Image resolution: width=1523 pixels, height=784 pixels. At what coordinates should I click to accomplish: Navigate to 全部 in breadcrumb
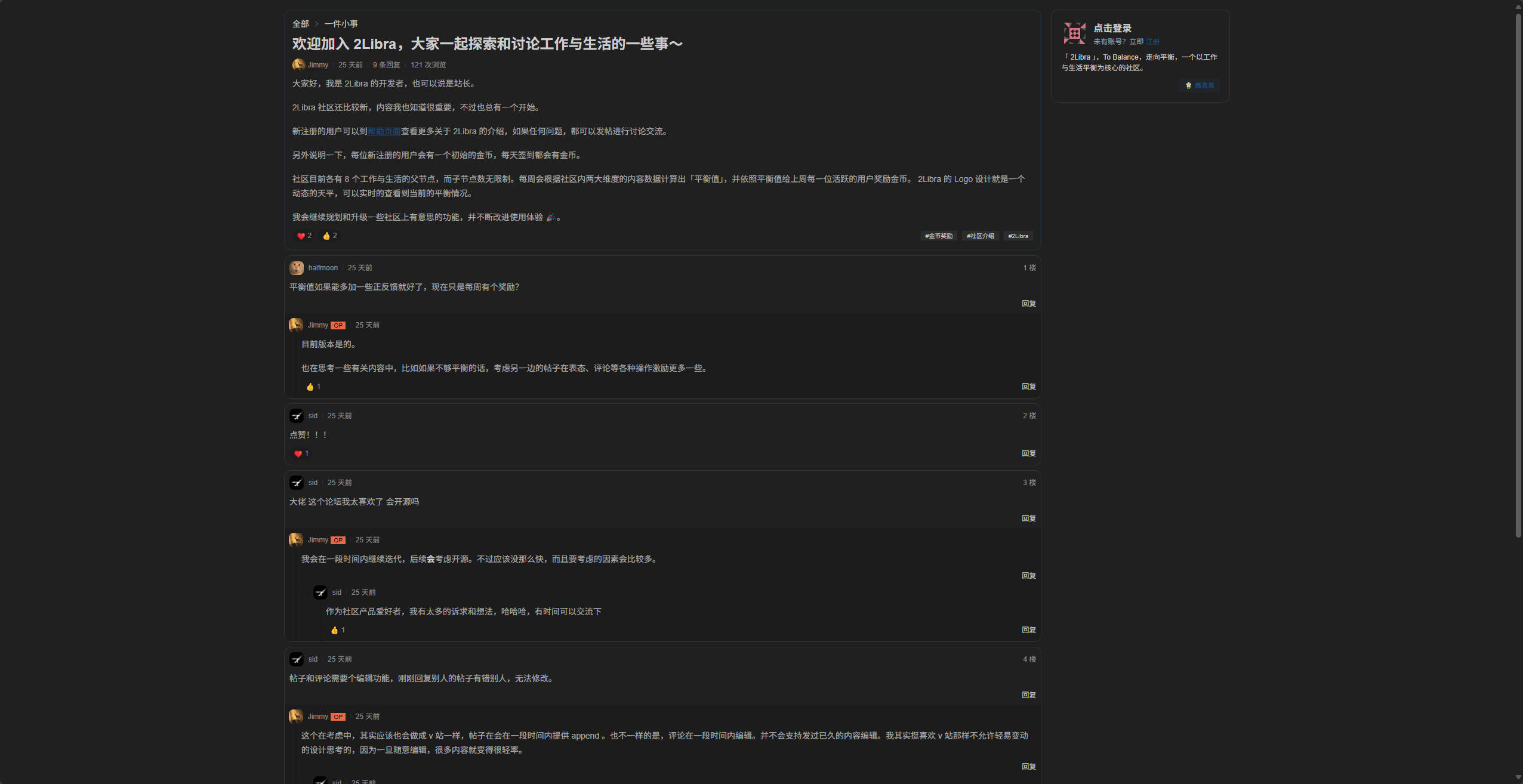tap(300, 24)
